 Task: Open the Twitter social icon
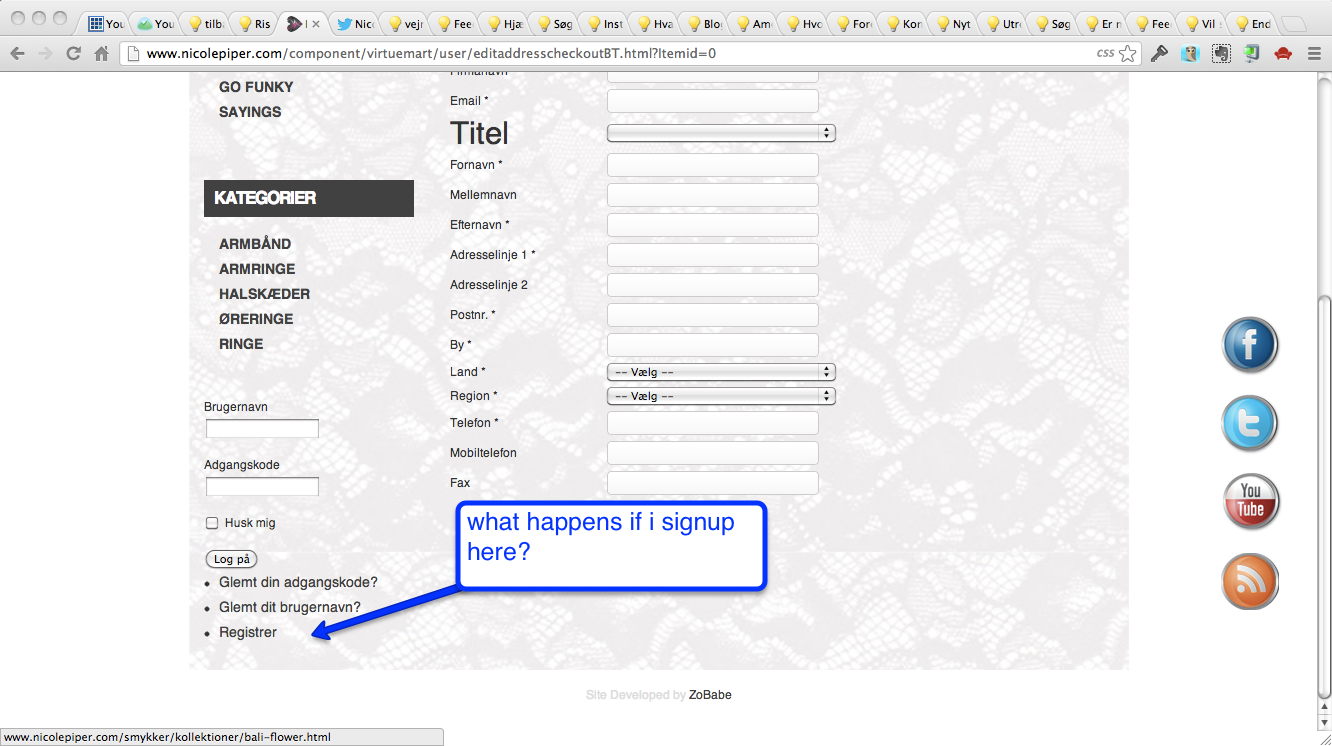1250,423
